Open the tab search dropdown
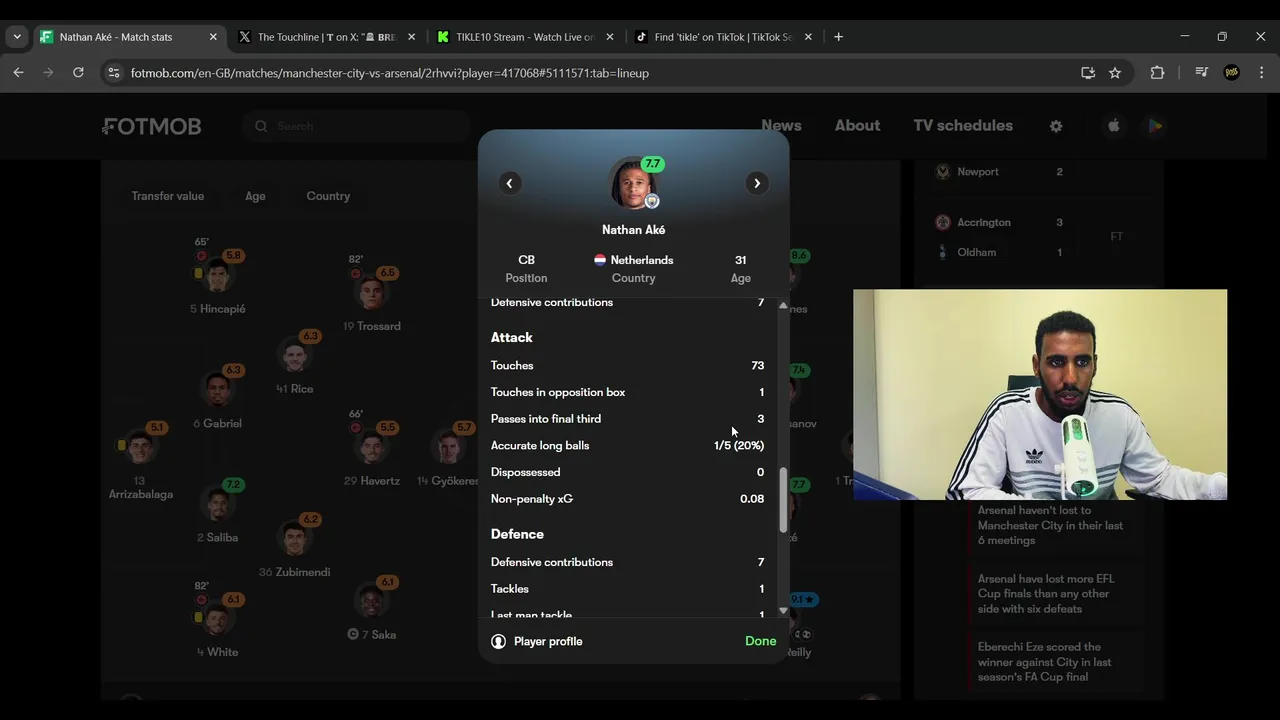Viewport: 1280px width, 720px height. [16, 37]
